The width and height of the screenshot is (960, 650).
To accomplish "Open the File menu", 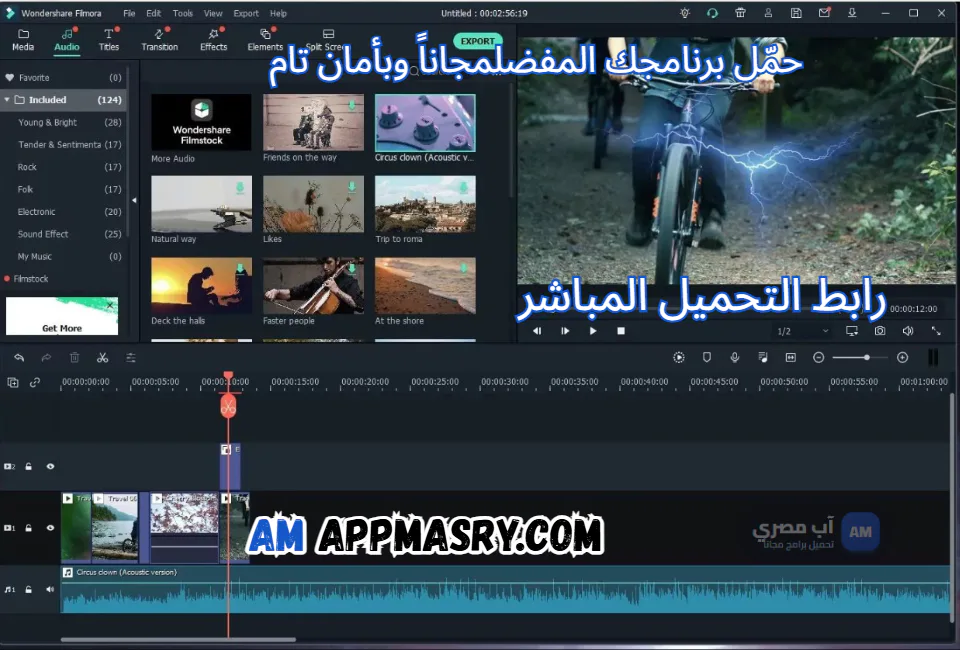I will pos(129,13).
